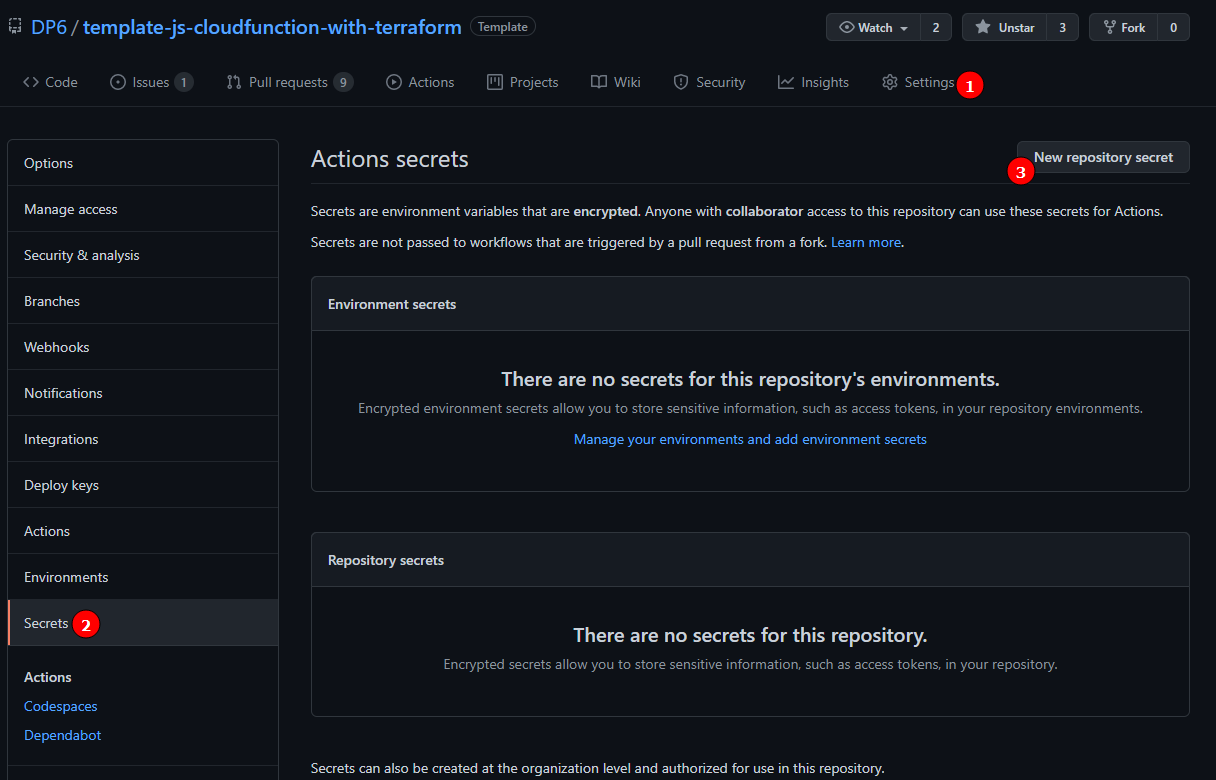Screen dimensions: 1216x780
Task: Open Notifications settings
Action: pyautogui.click(x=143, y=393)
